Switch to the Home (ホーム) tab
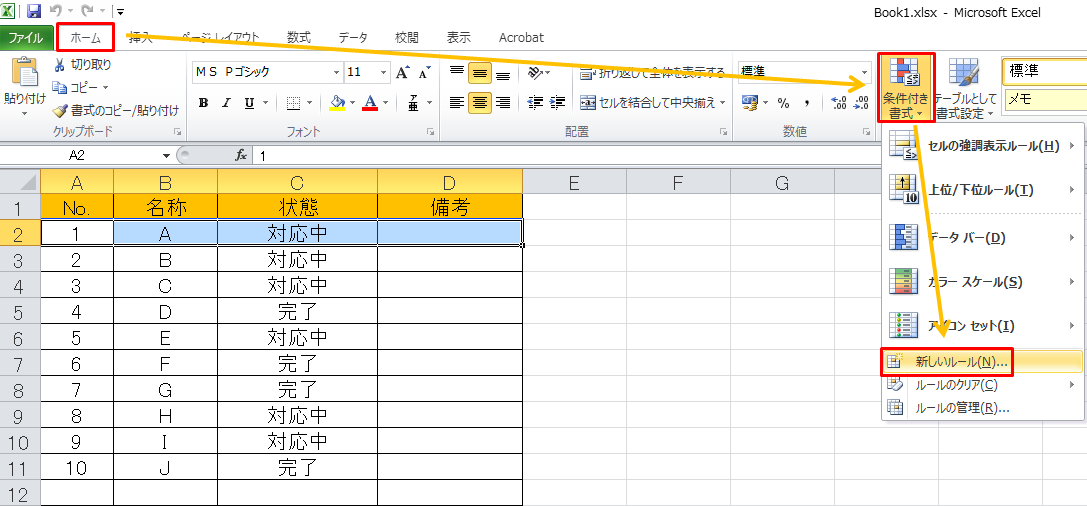Image resolution: width=1087 pixels, height=506 pixels. pyautogui.click(x=85, y=38)
